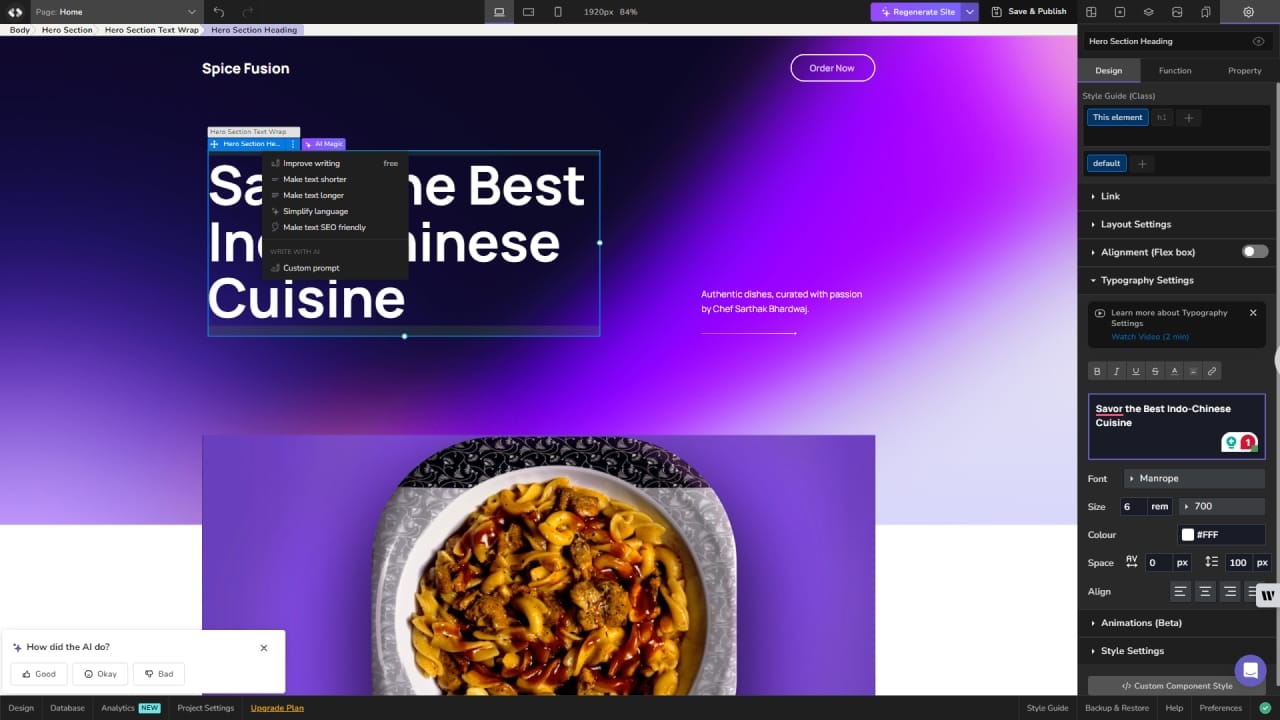Apply underline formatting in typography toolbar
The height and width of the screenshot is (720, 1280).
tap(1135, 371)
